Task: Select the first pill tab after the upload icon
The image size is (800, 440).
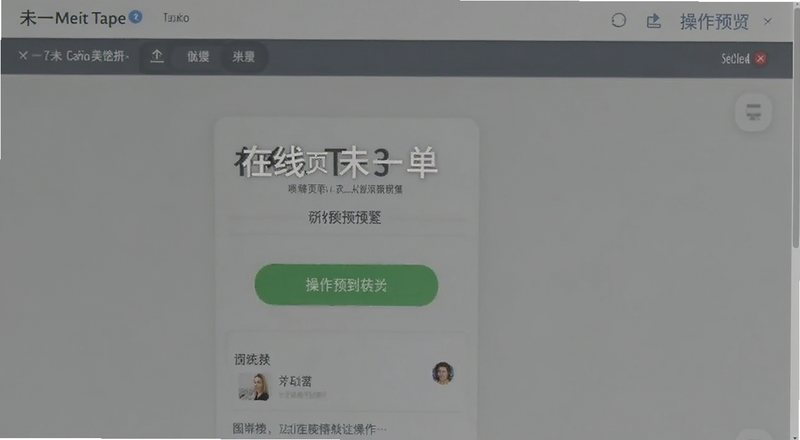Action: (198, 57)
